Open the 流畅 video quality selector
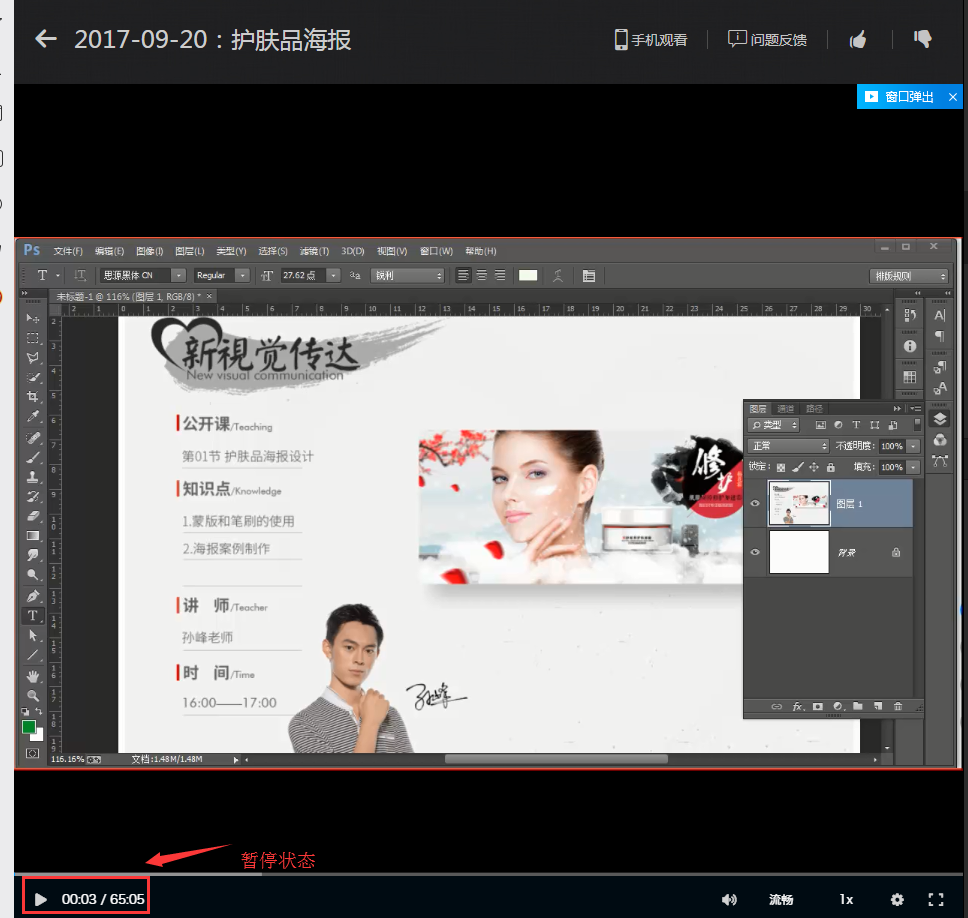 (x=780, y=899)
